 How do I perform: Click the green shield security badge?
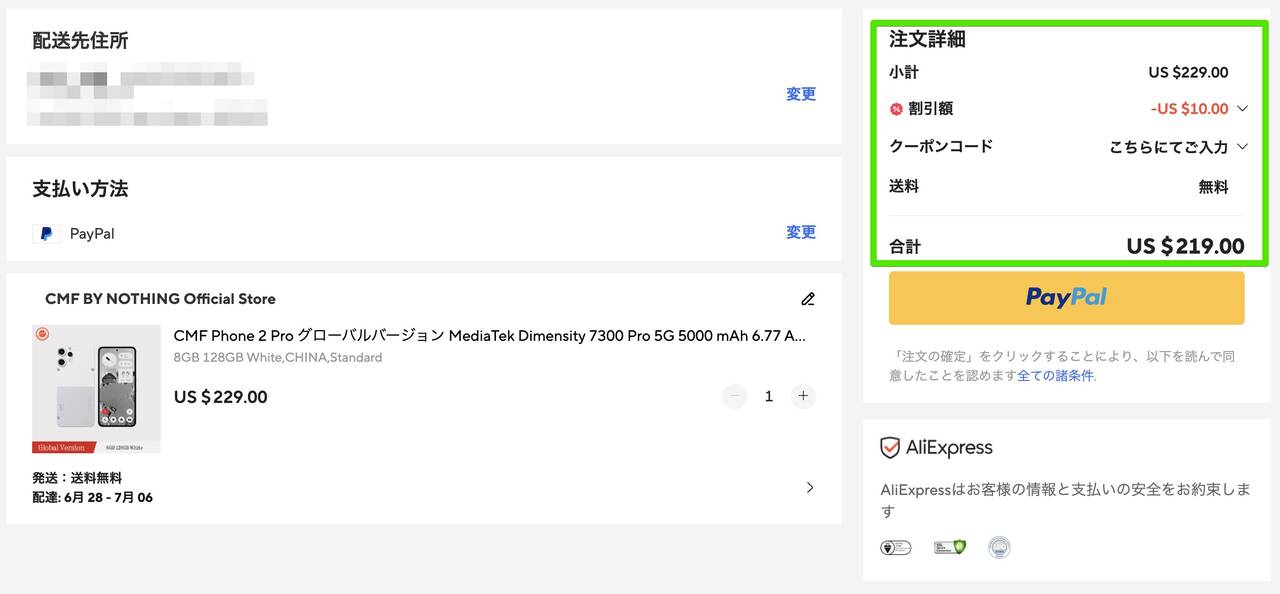click(x=950, y=547)
